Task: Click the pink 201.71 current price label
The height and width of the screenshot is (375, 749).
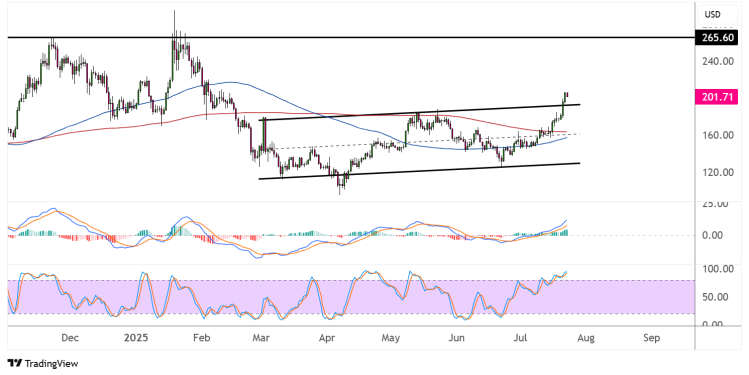Action: click(x=717, y=97)
